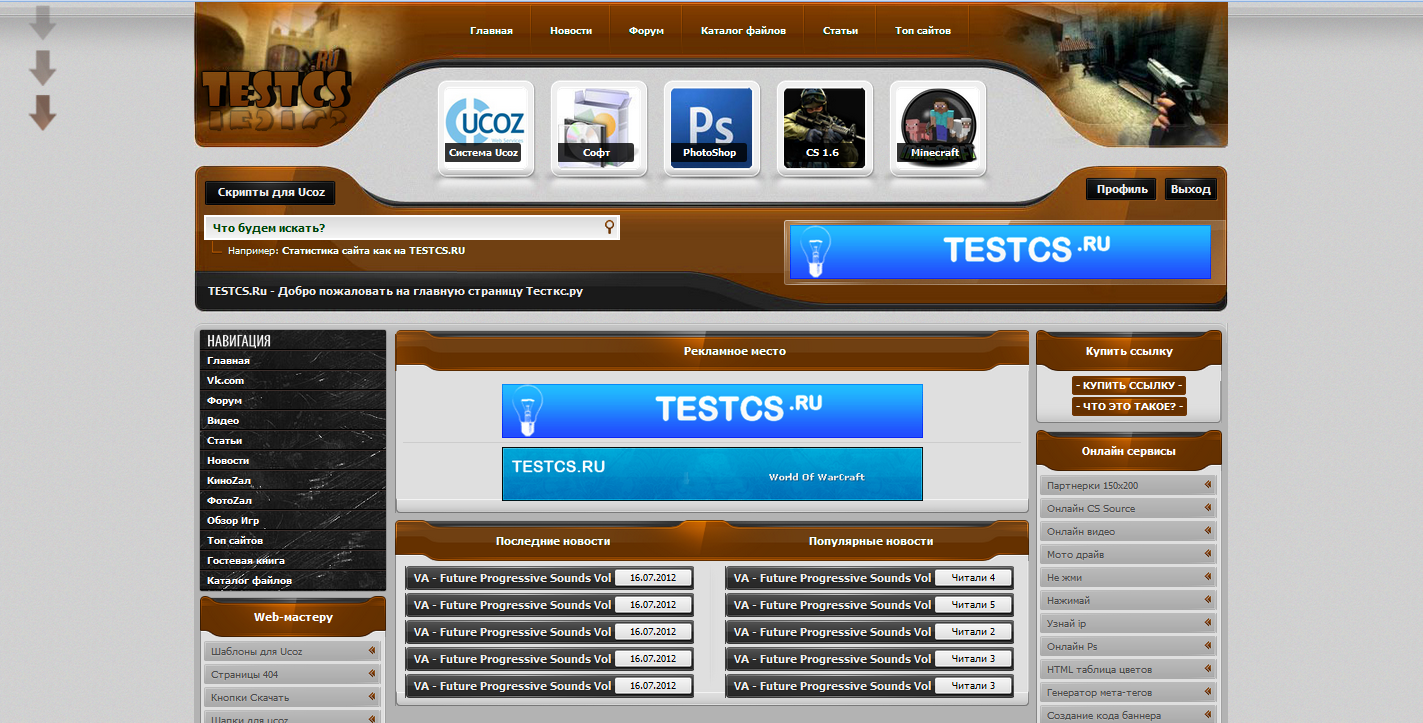Select Топ сайтов in the Навигация sidebar
The height and width of the screenshot is (723, 1423).
tap(292, 540)
